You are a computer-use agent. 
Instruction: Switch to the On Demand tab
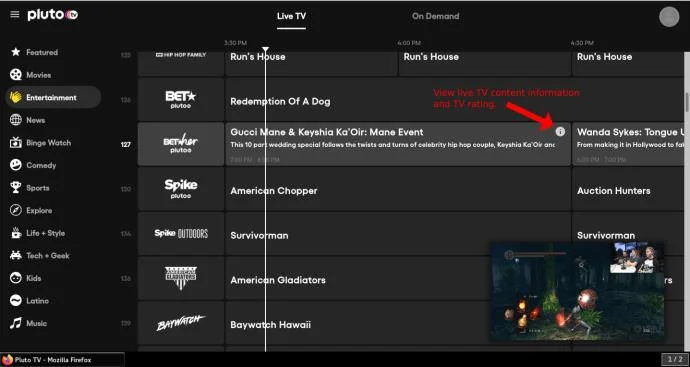click(435, 16)
